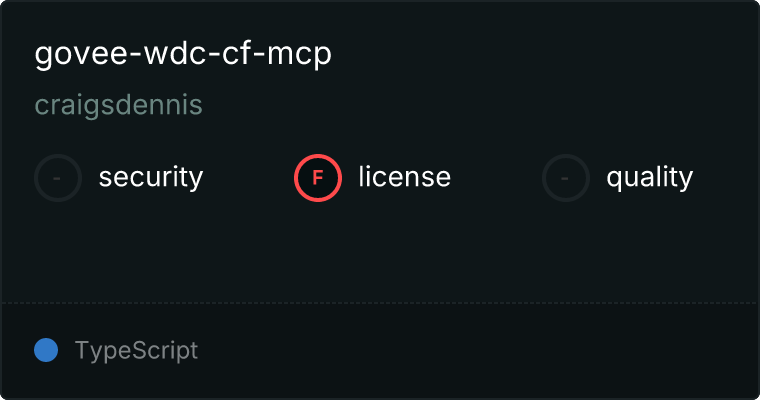Screen dimensions: 760x400
Task: Click the TypeScript language label
Action: pyautogui.click(x=136, y=351)
